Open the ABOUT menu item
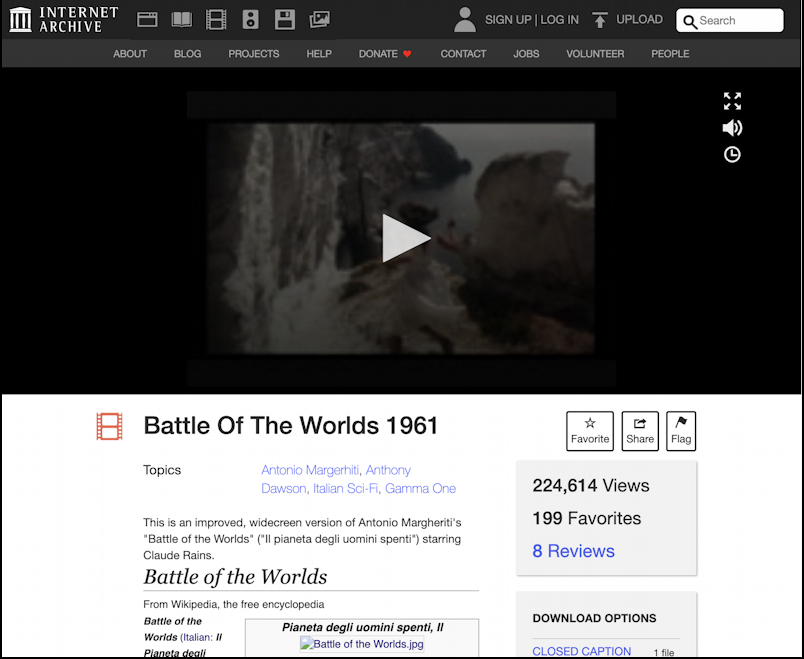804x659 pixels. (130, 54)
